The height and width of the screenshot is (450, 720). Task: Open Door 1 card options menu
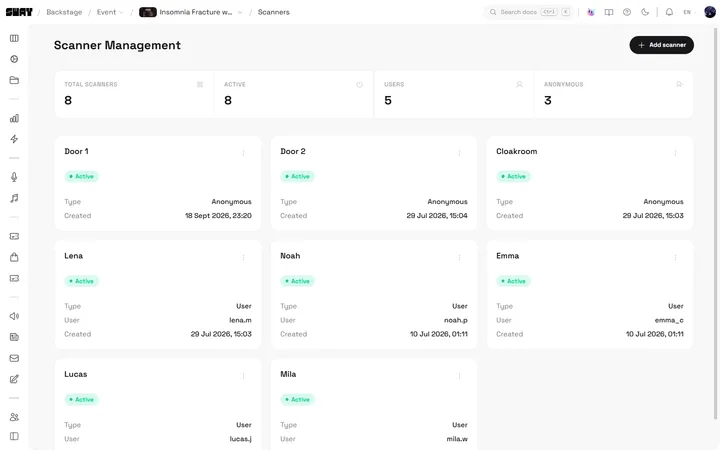click(243, 153)
